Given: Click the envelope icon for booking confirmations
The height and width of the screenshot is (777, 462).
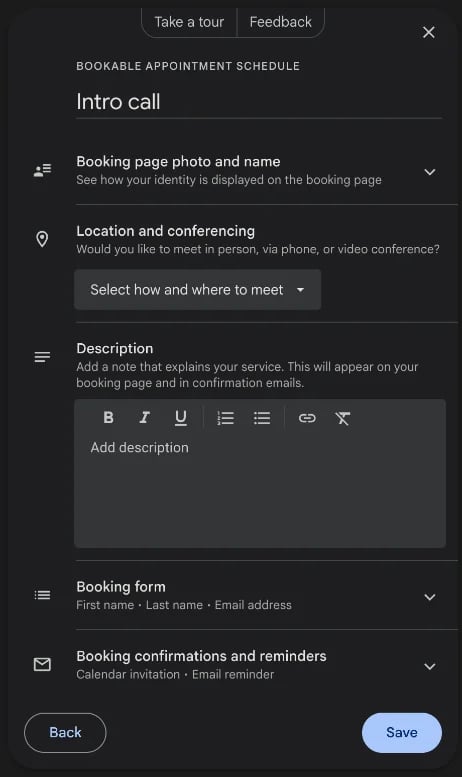Looking at the screenshot, I should pyautogui.click(x=42, y=664).
